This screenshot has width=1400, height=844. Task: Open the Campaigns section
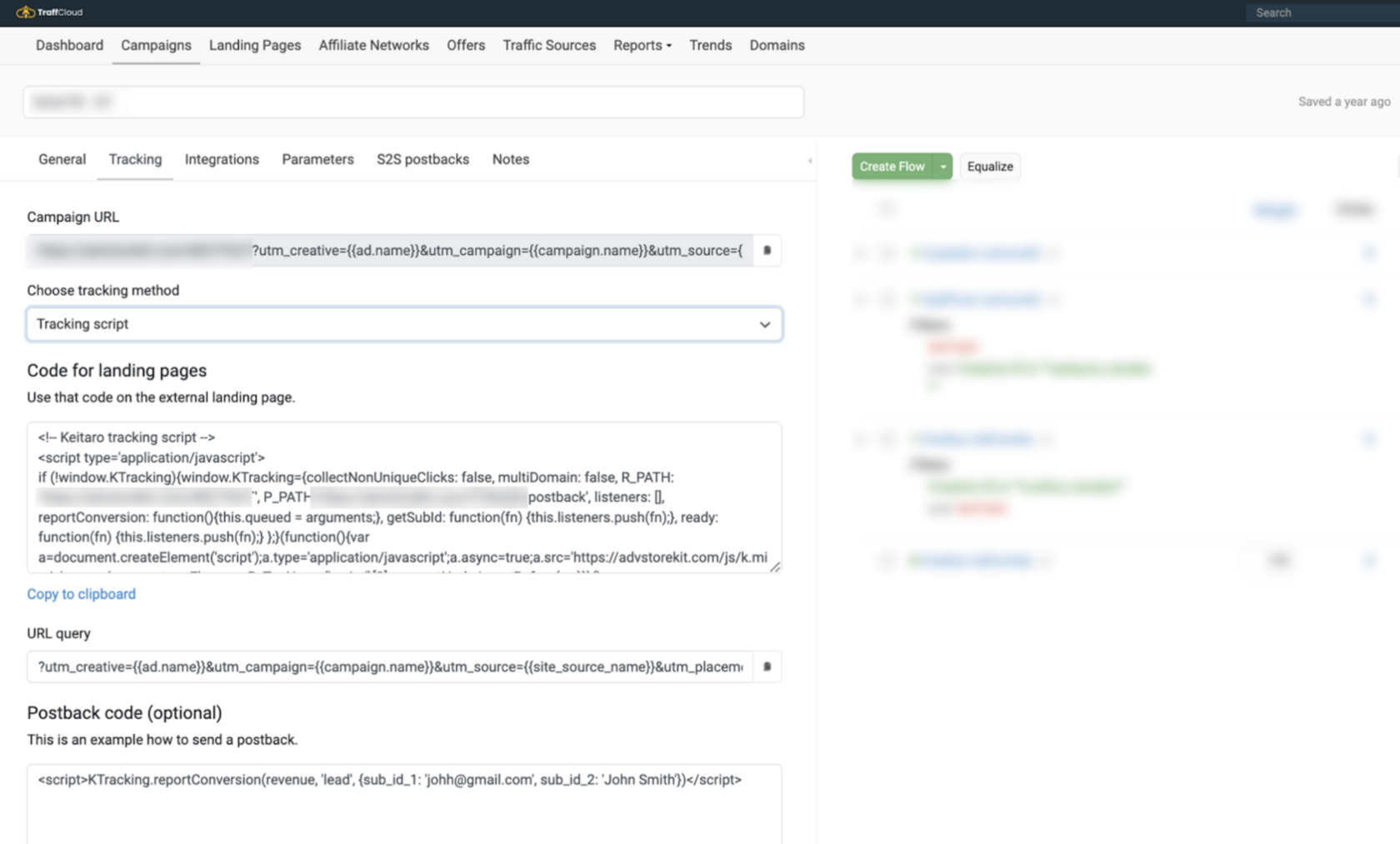[x=156, y=45]
